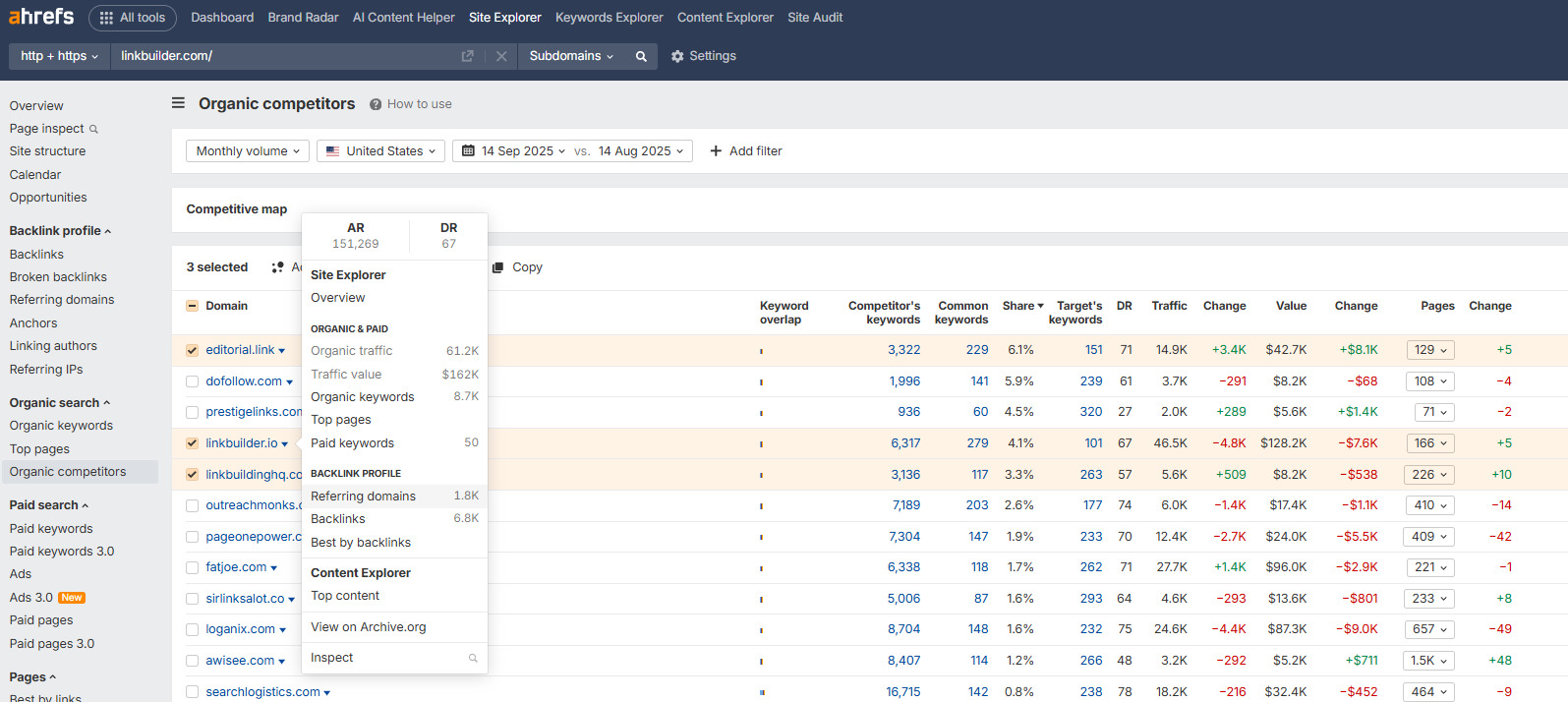Check the pageonepower row checkbox
Viewport: 1568px width, 702px height.
coord(192,537)
